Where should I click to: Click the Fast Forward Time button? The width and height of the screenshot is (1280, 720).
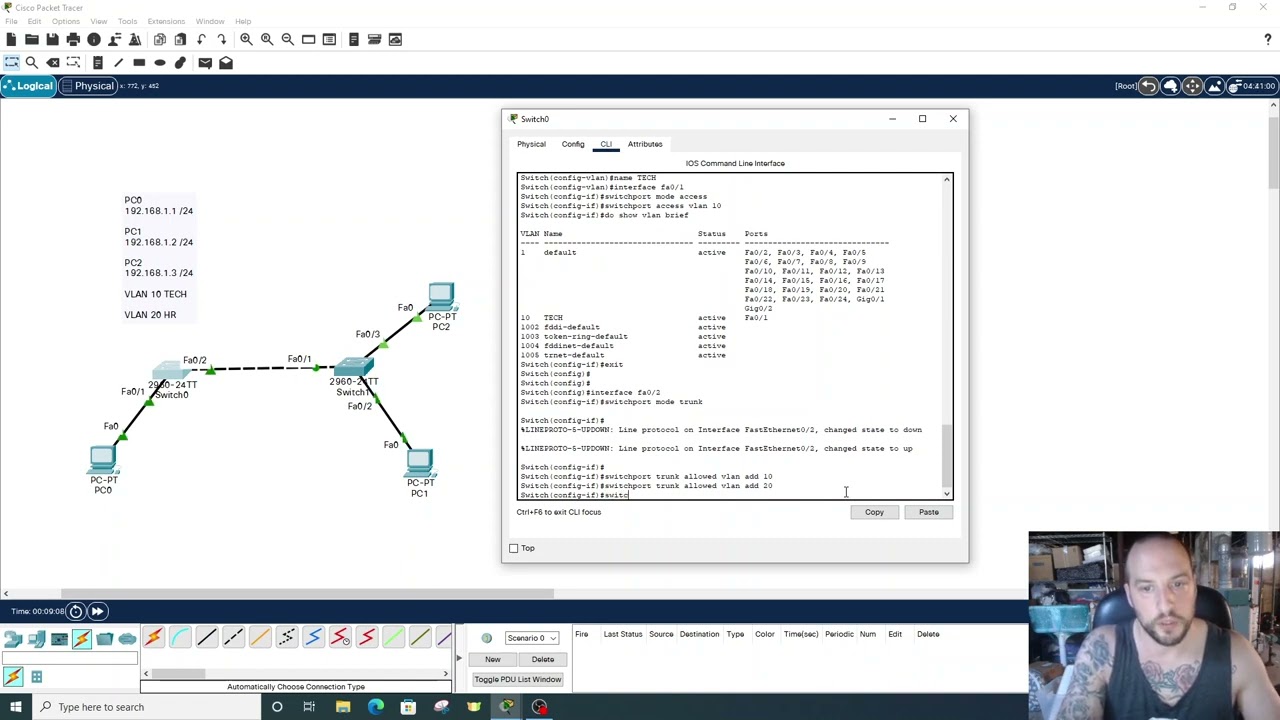tap(97, 611)
